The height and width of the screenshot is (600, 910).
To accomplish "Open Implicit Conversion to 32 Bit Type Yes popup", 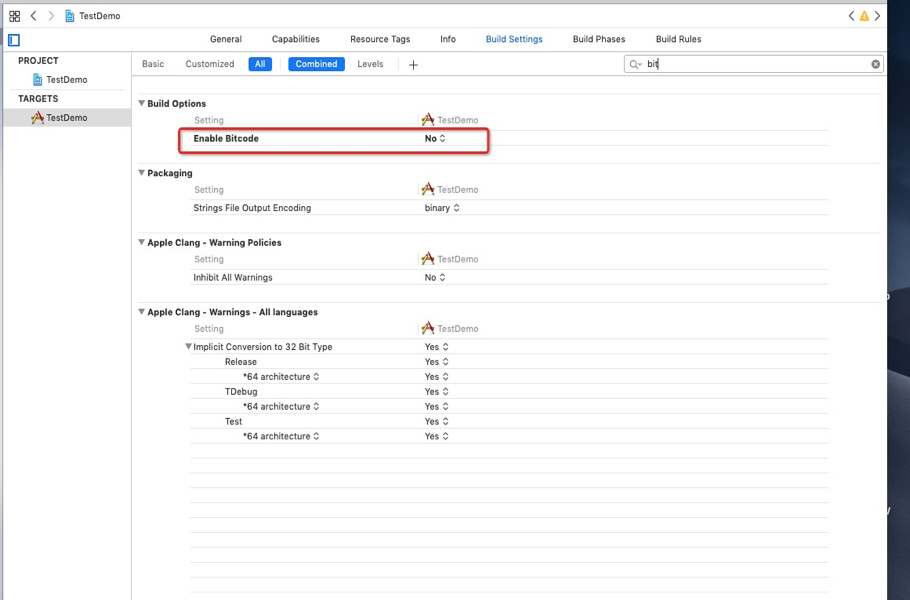I will pos(436,347).
